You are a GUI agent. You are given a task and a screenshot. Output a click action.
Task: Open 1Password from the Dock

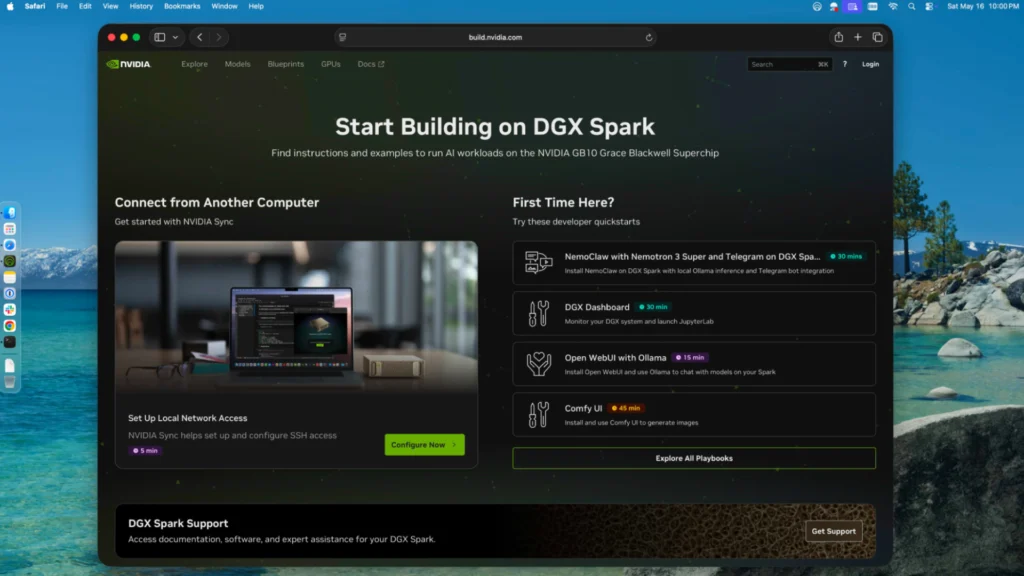tap(10, 293)
